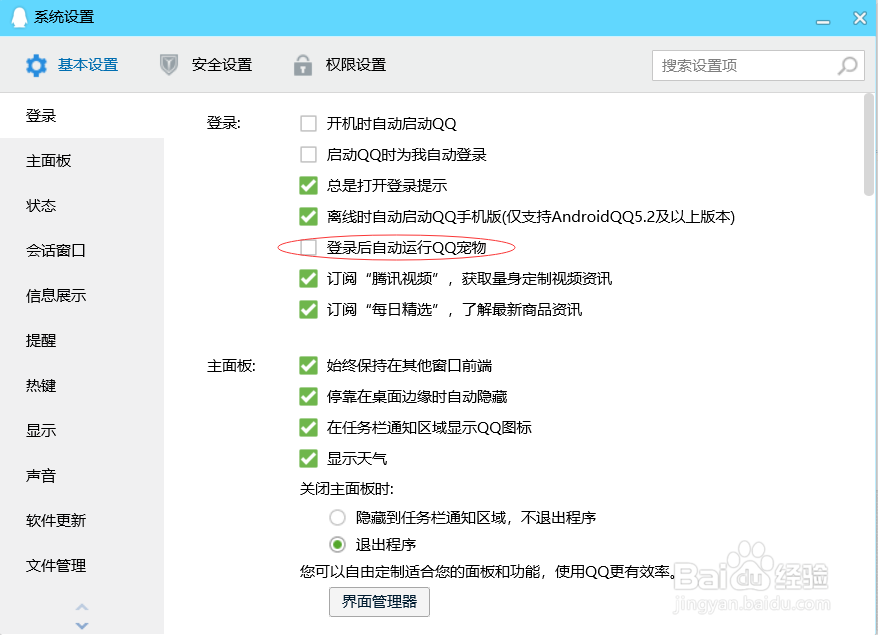Click inside the 搜索设置项 search field
Viewport: 878px width, 635px height.
(750, 65)
